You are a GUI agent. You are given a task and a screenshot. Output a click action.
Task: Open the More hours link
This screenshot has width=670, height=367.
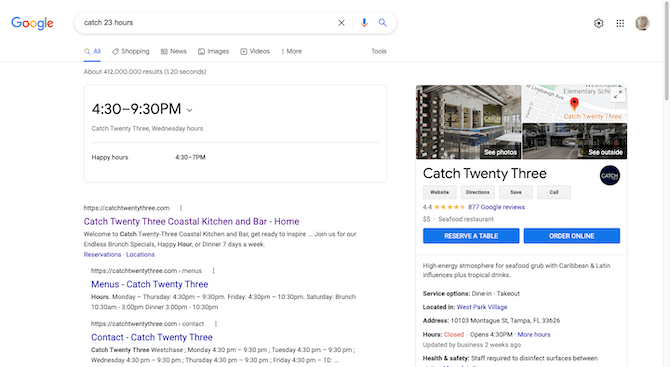[534, 335]
